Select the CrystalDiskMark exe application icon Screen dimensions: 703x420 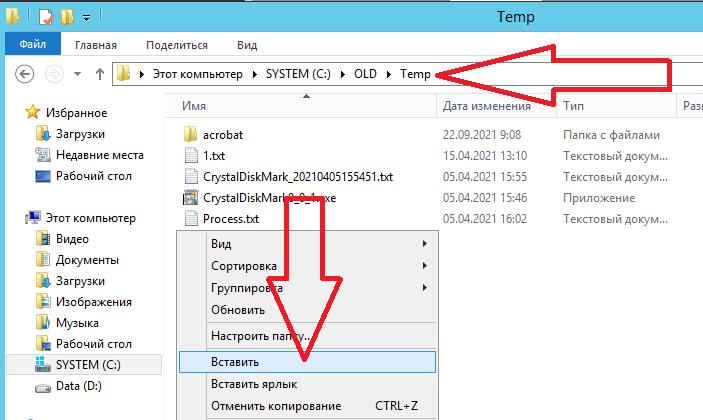click(x=191, y=198)
